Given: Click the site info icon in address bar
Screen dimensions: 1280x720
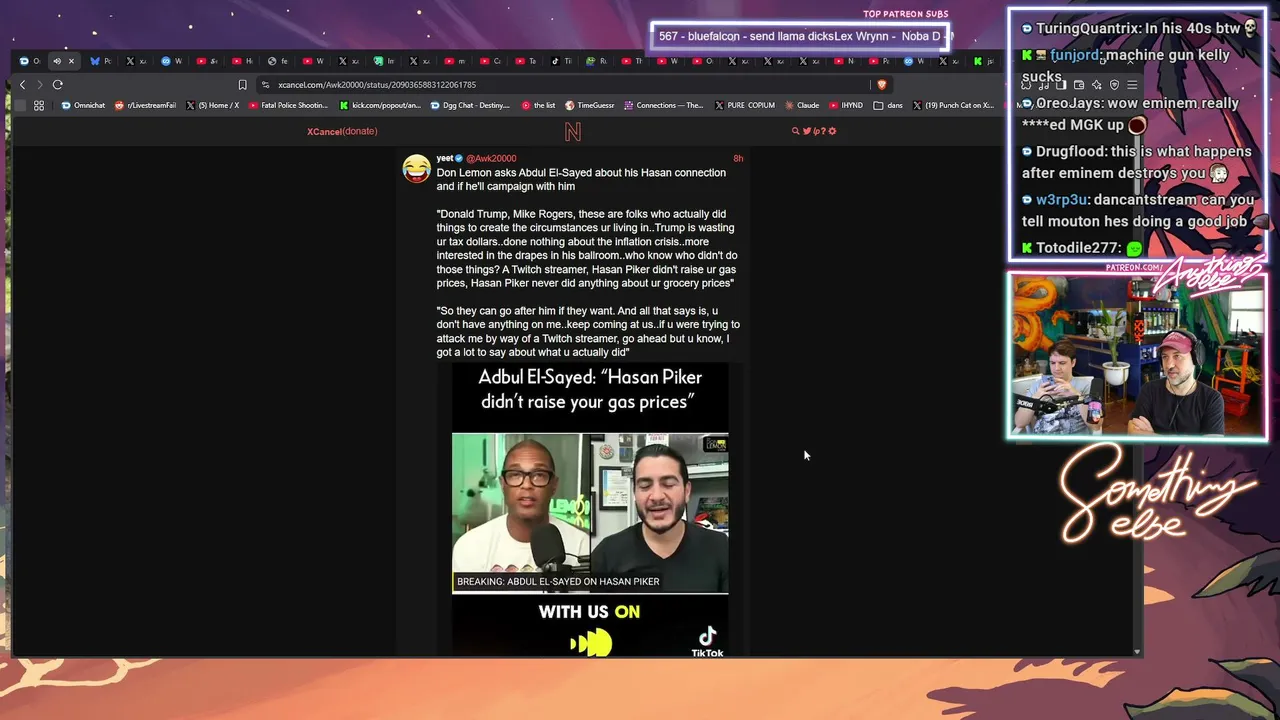Looking at the screenshot, I should [265, 85].
